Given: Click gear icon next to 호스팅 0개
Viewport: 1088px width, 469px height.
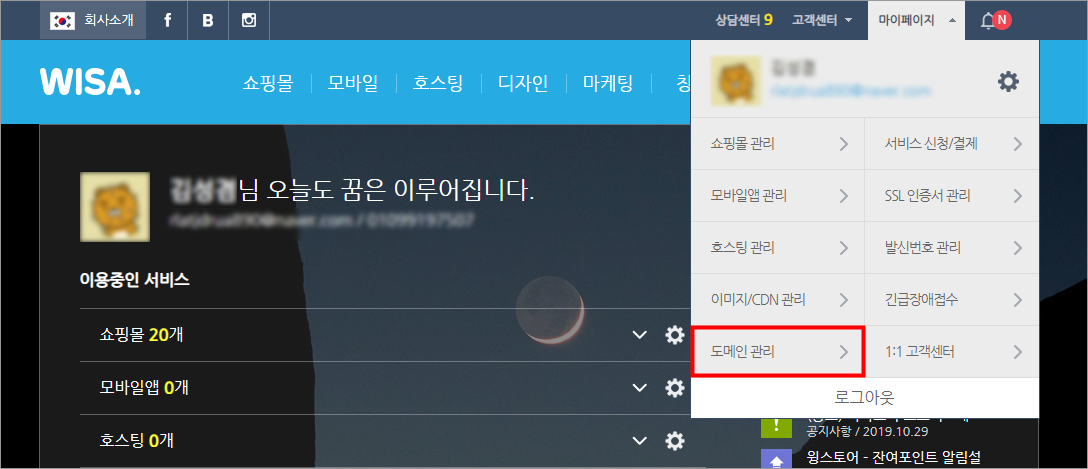Looking at the screenshot, I should pos(674,440).
